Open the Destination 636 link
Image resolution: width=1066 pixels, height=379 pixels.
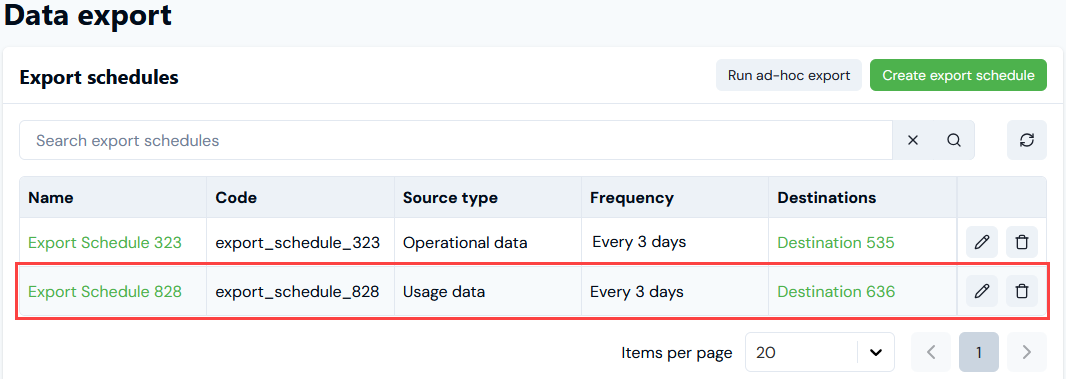836,291
